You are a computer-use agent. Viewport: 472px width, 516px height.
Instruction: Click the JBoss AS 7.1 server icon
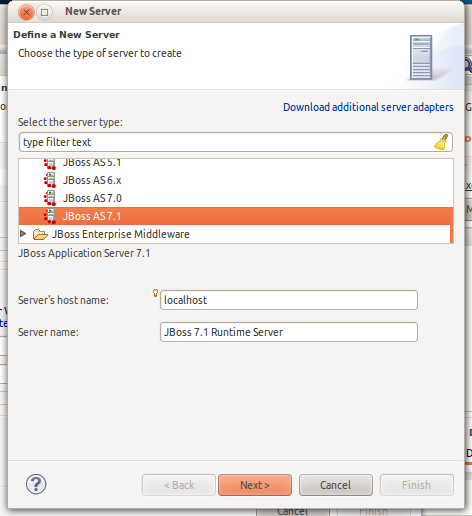tap(50, 216)
